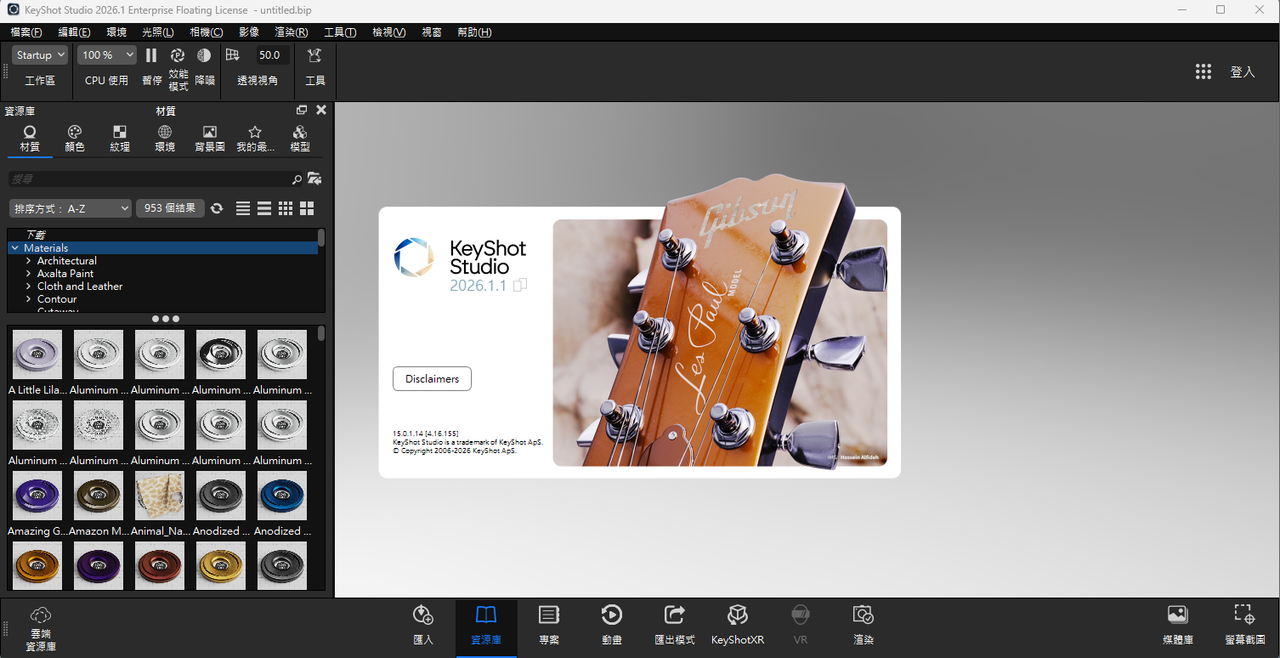
Task: Click the 953 個結果 results button
Action: point(169,208)
